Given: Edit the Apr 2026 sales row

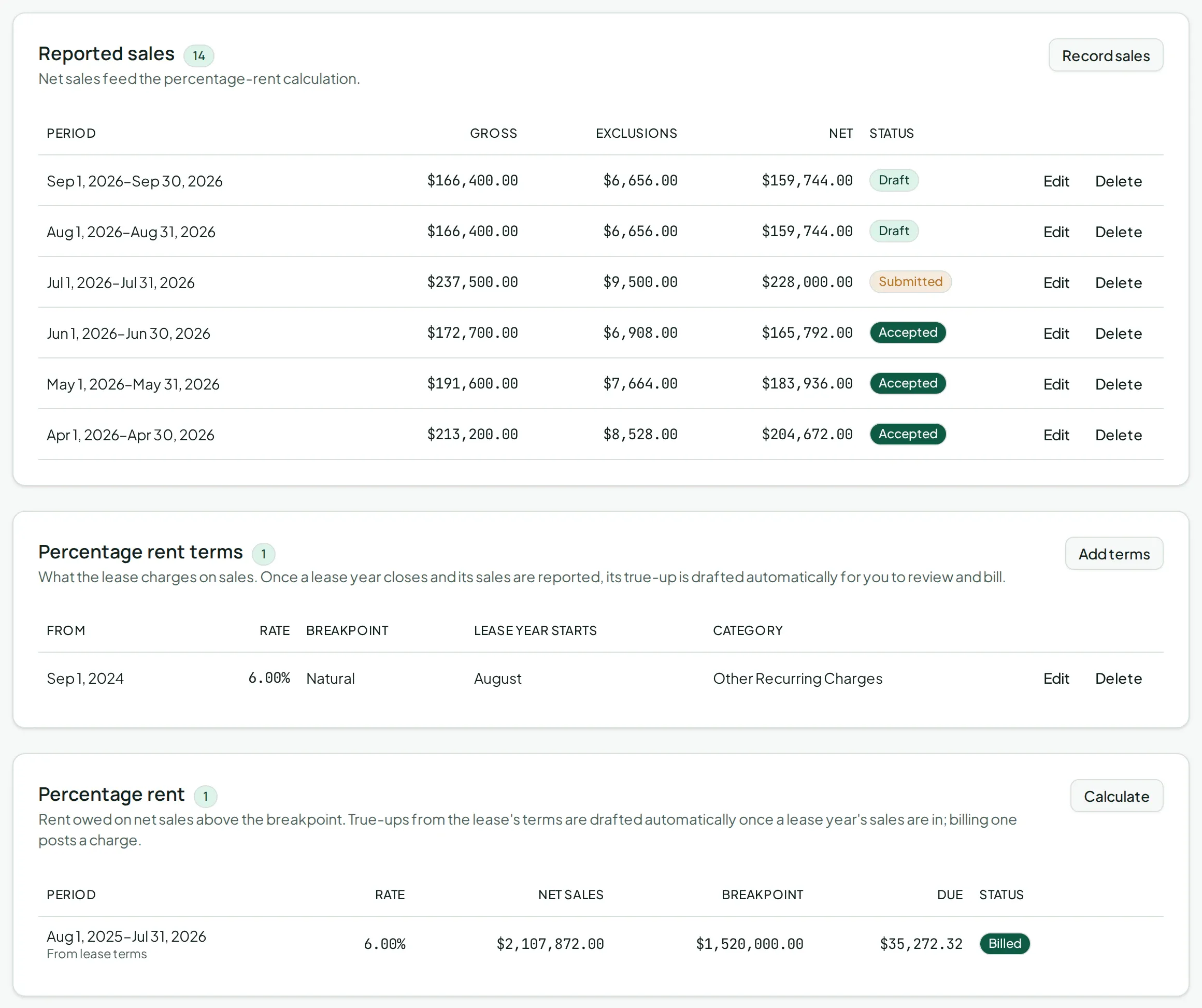Looking at the screenshot, I should 1056,435.
